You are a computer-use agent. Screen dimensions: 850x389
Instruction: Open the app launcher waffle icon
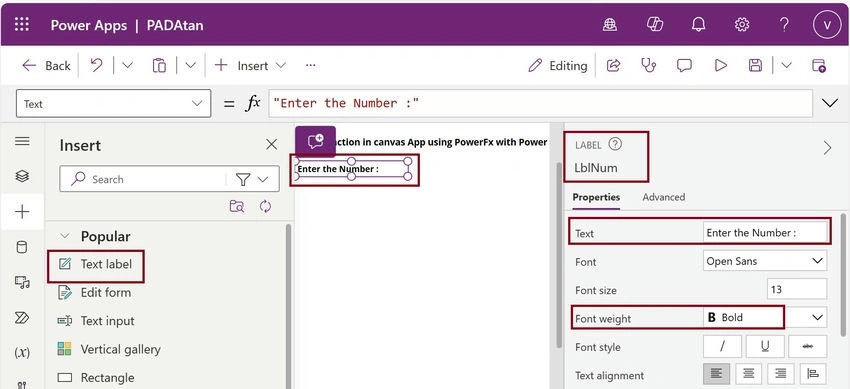(22, 24)
